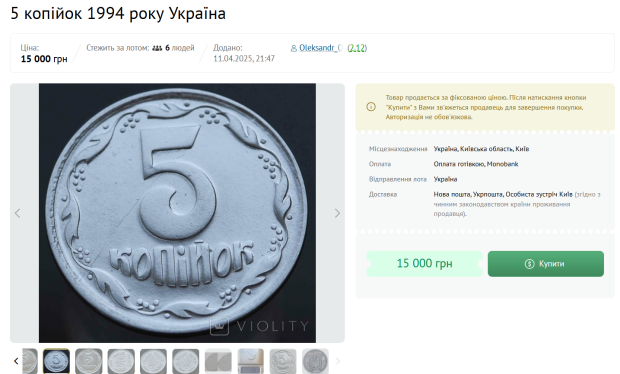The height and width of the screenshot is (374, 620).
Task: Open seller rating (2.12) link
Action: coord(357,48)
